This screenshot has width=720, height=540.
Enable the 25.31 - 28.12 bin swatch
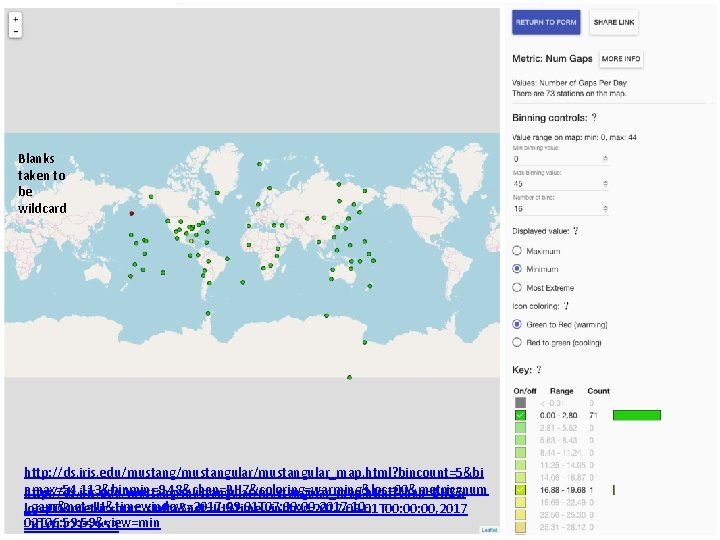(520, 527)
